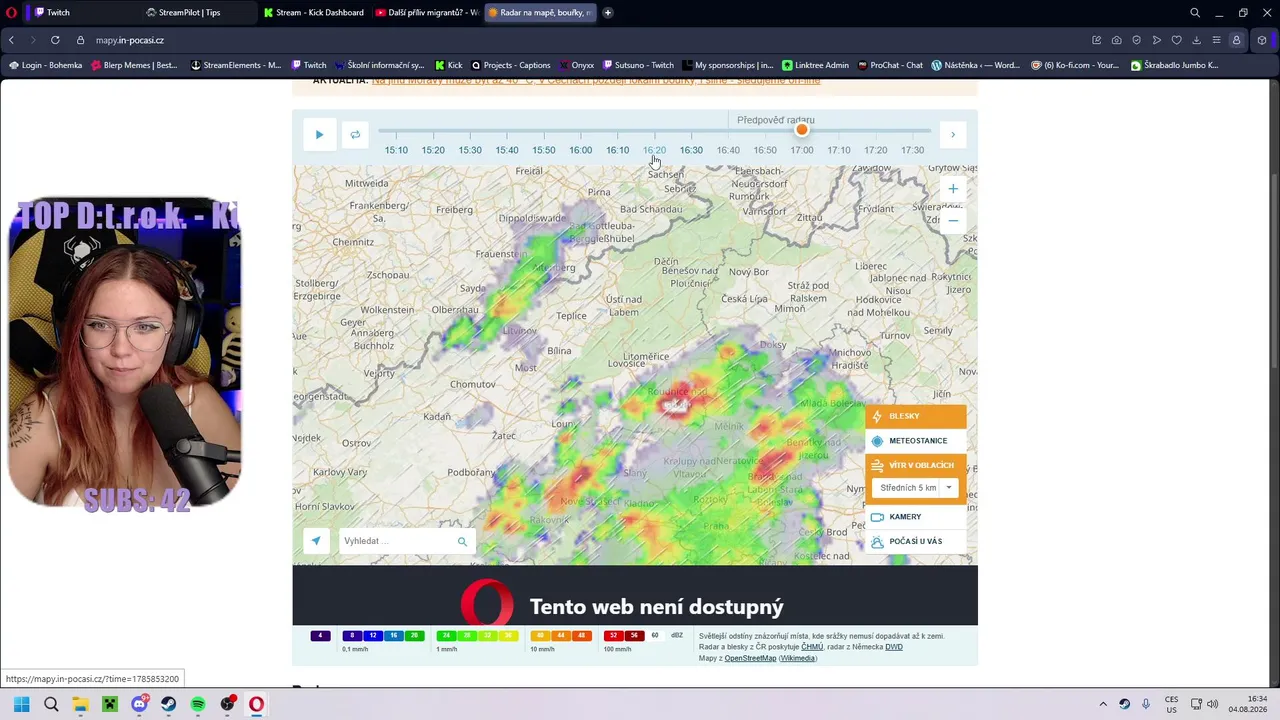Open the Opera profile account icon
Screen dimensions: 1280x720
point(1236,40)
